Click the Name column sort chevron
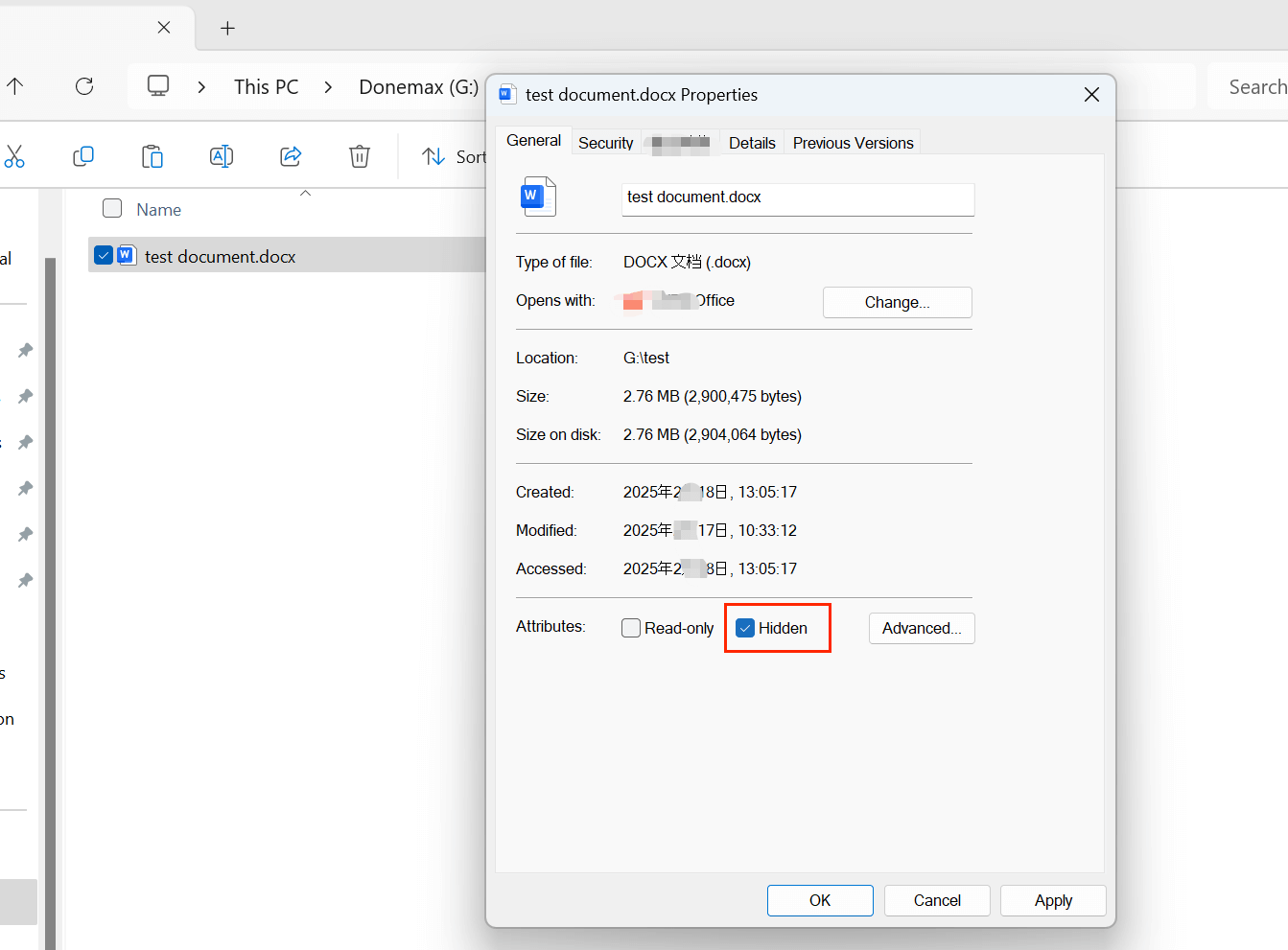 click(x=305, y=193)
